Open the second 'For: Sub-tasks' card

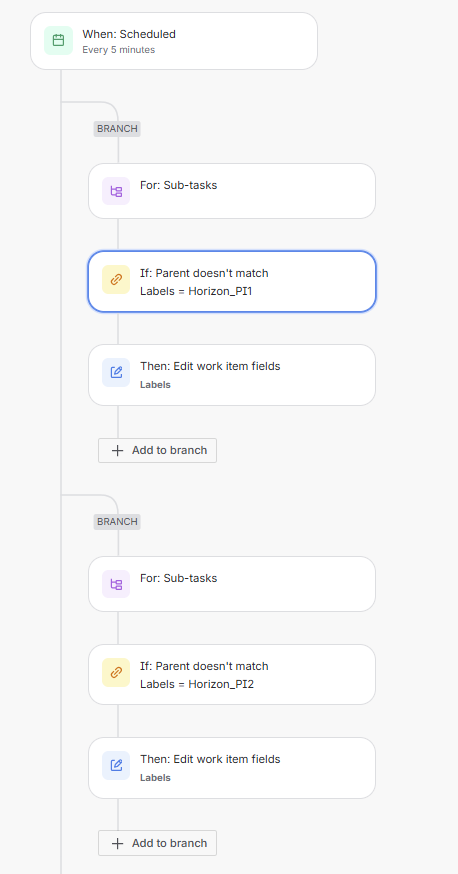point(232,584)
